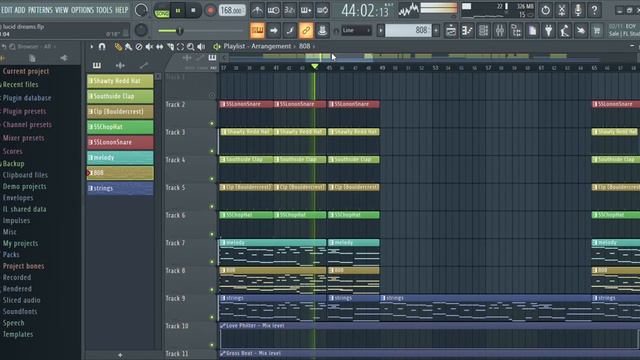Viewport: 640px width, 360px height.
Task: Stop playback with the stop button
Action: 193,11
